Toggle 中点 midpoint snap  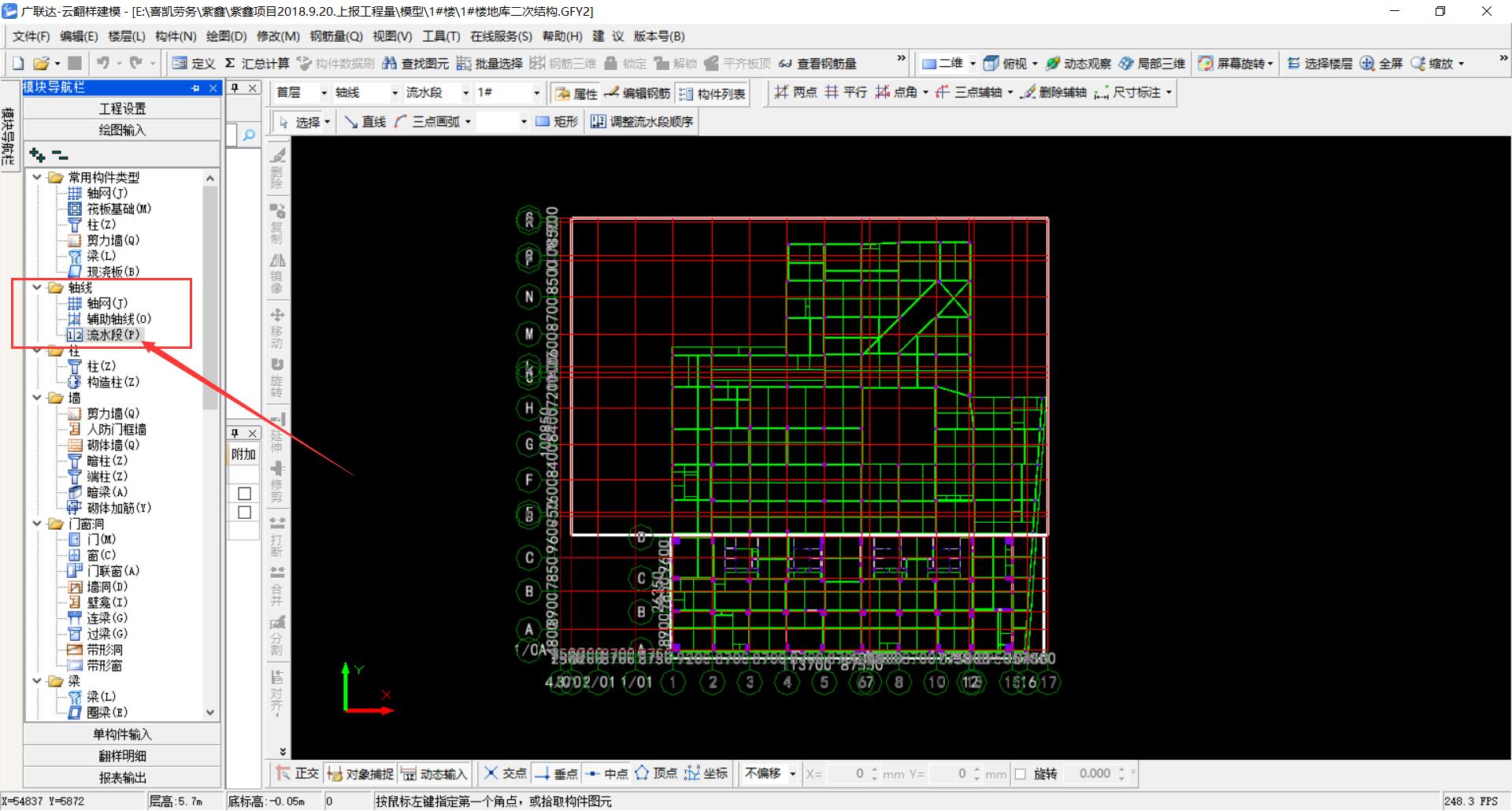[606, 773]
